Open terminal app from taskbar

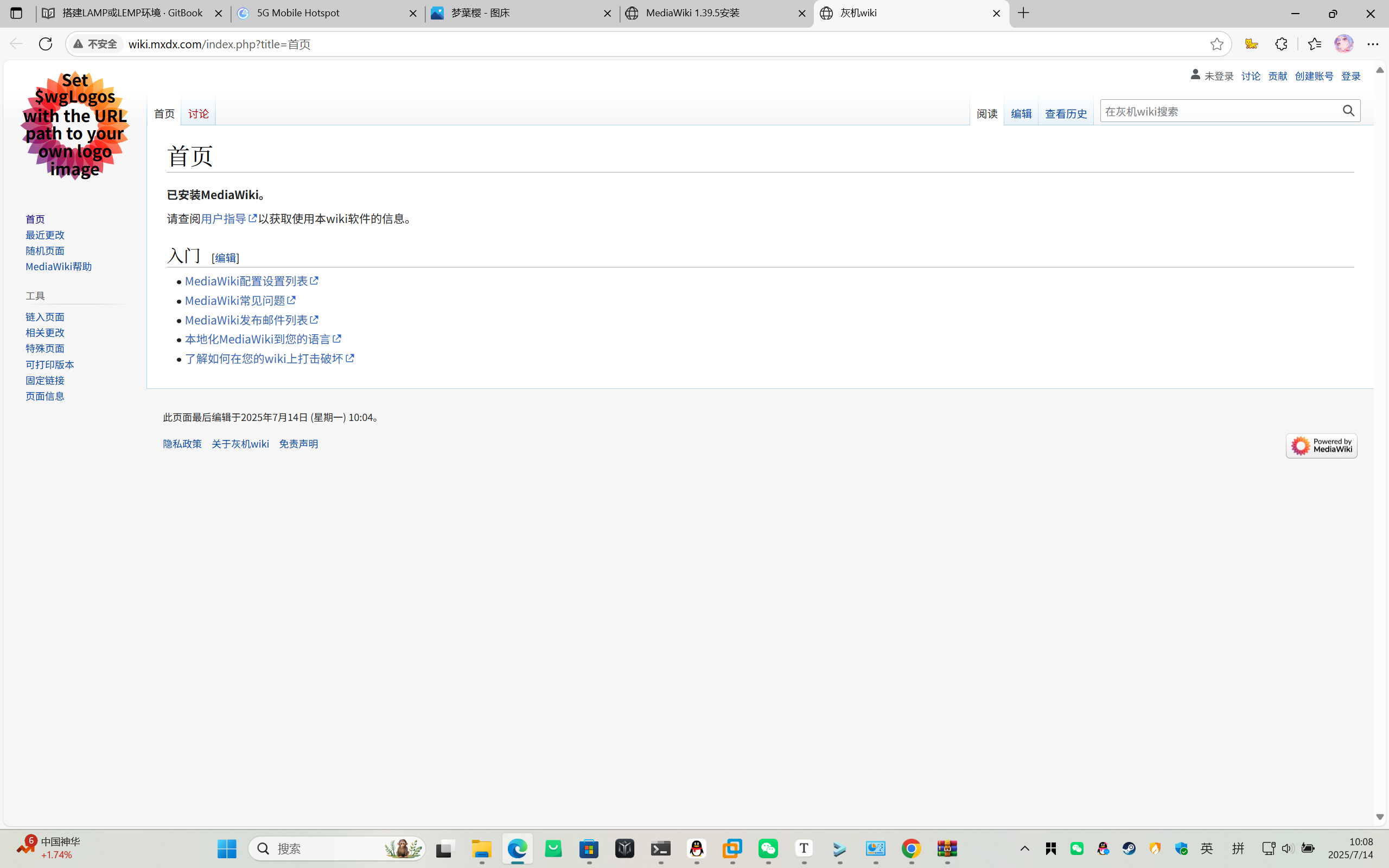coord(661,848)
